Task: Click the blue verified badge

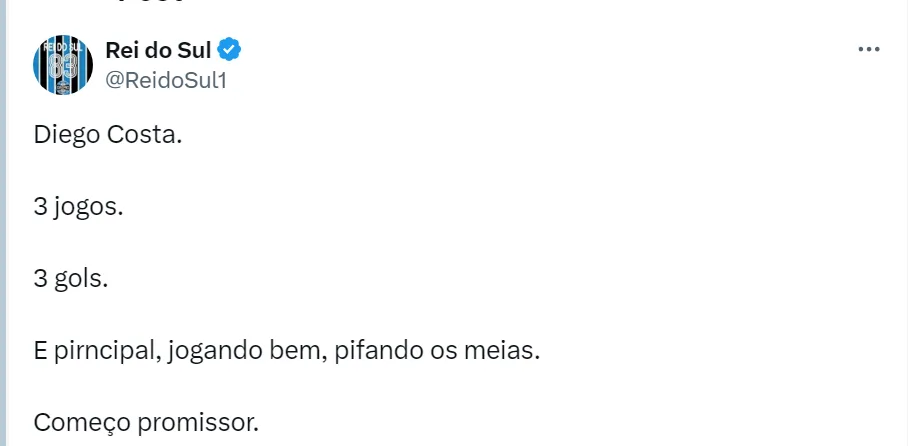Action: coord(230,49)
